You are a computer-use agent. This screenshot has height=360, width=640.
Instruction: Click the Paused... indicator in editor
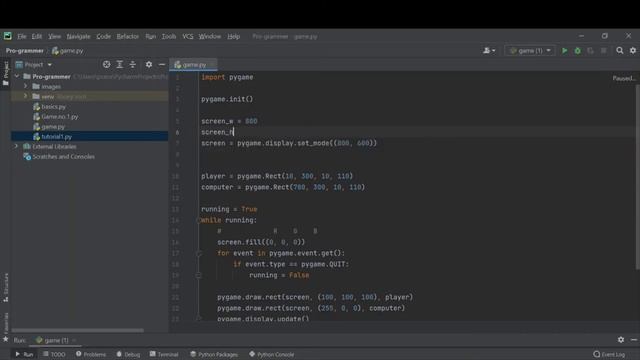coord(624,78)
